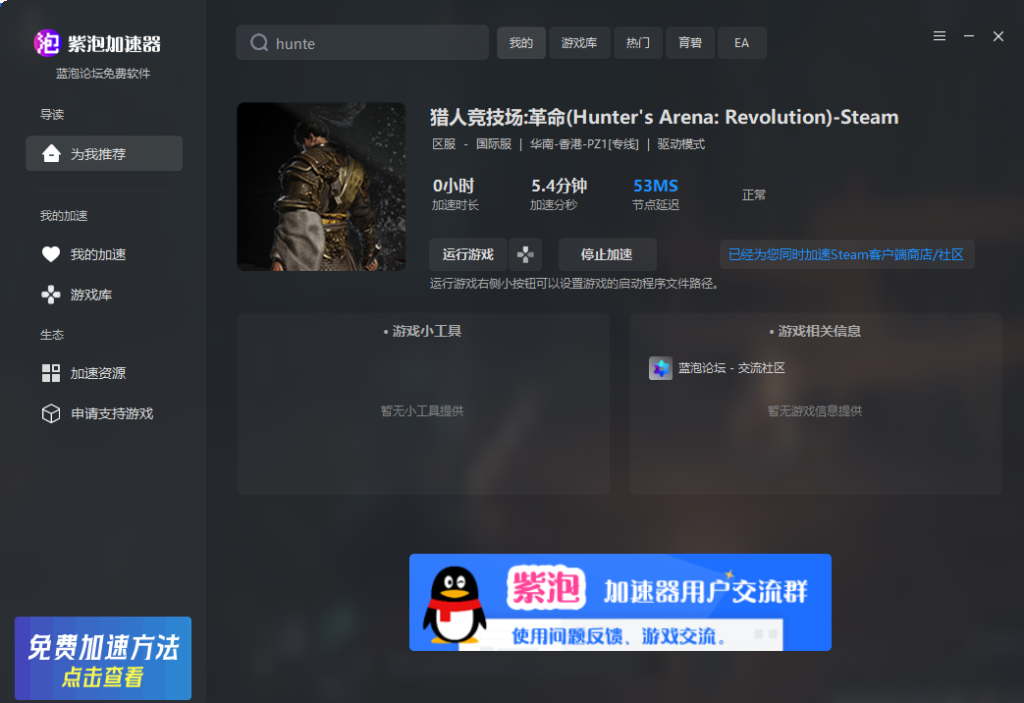Click the 0小时 acceleration duration
The width and height of the screenshot is (1024, 703).
tap(453, 186)
